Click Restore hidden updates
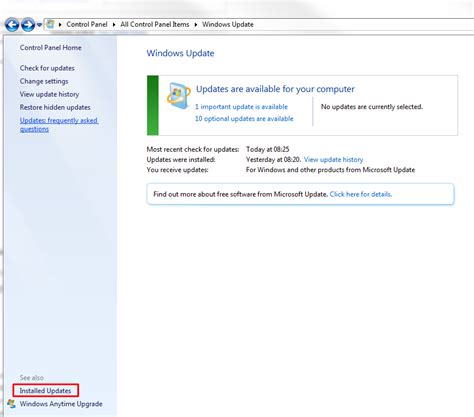 pyautogui.click(x=55, y=107)
